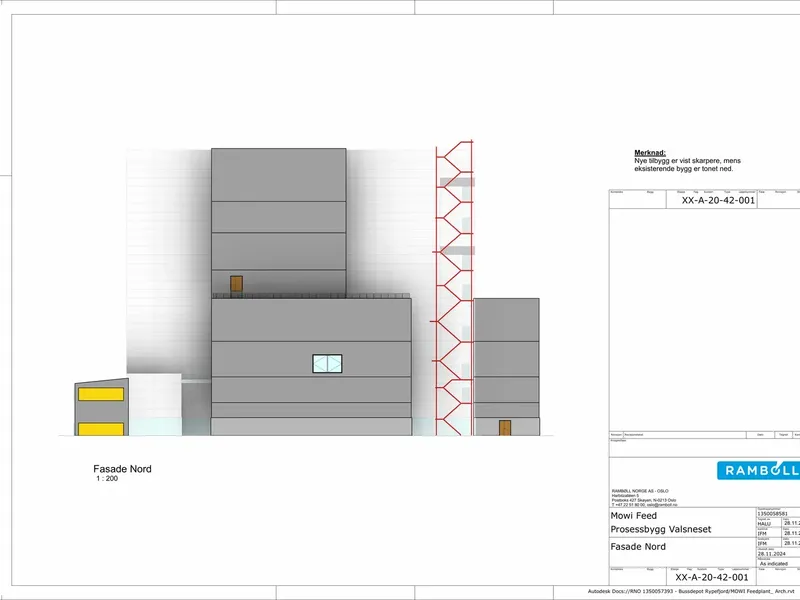Click the red lattice stair tower
Screen dimensions: 800x600
click(x=454, y=288)
